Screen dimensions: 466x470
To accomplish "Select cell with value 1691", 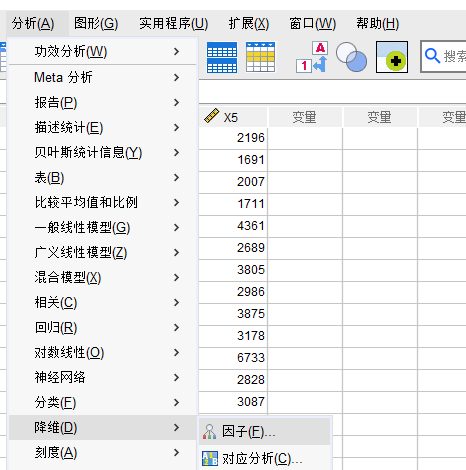I will coord(233,160).
